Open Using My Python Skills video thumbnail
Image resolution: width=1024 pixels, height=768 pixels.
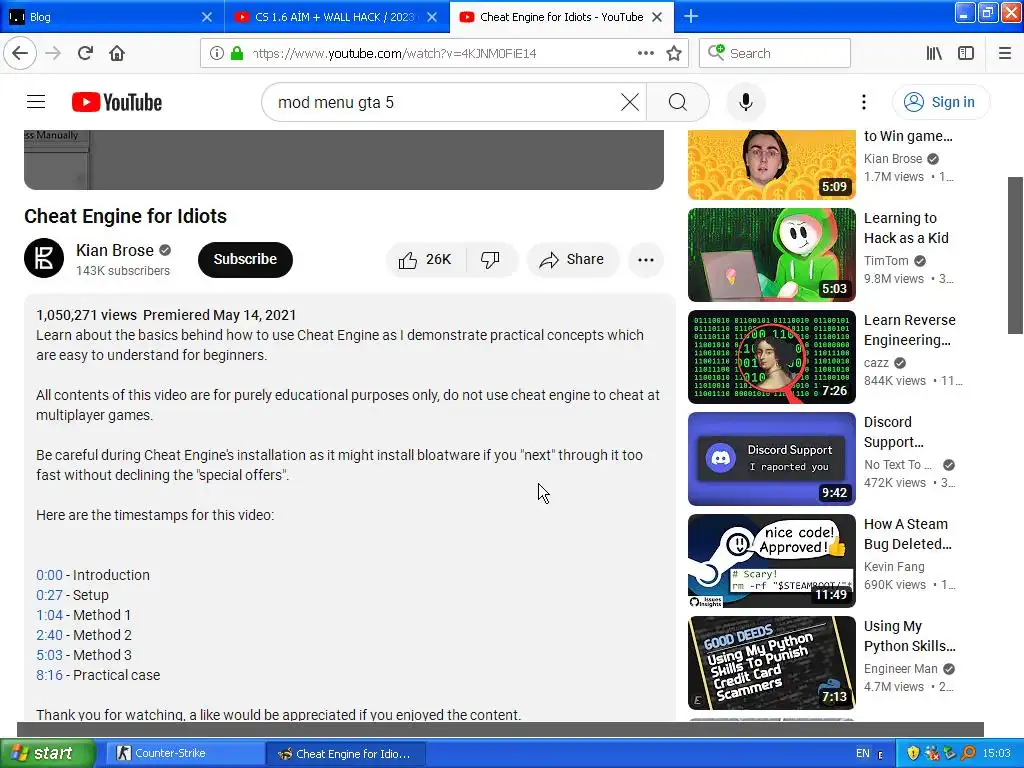click(771, 662)
